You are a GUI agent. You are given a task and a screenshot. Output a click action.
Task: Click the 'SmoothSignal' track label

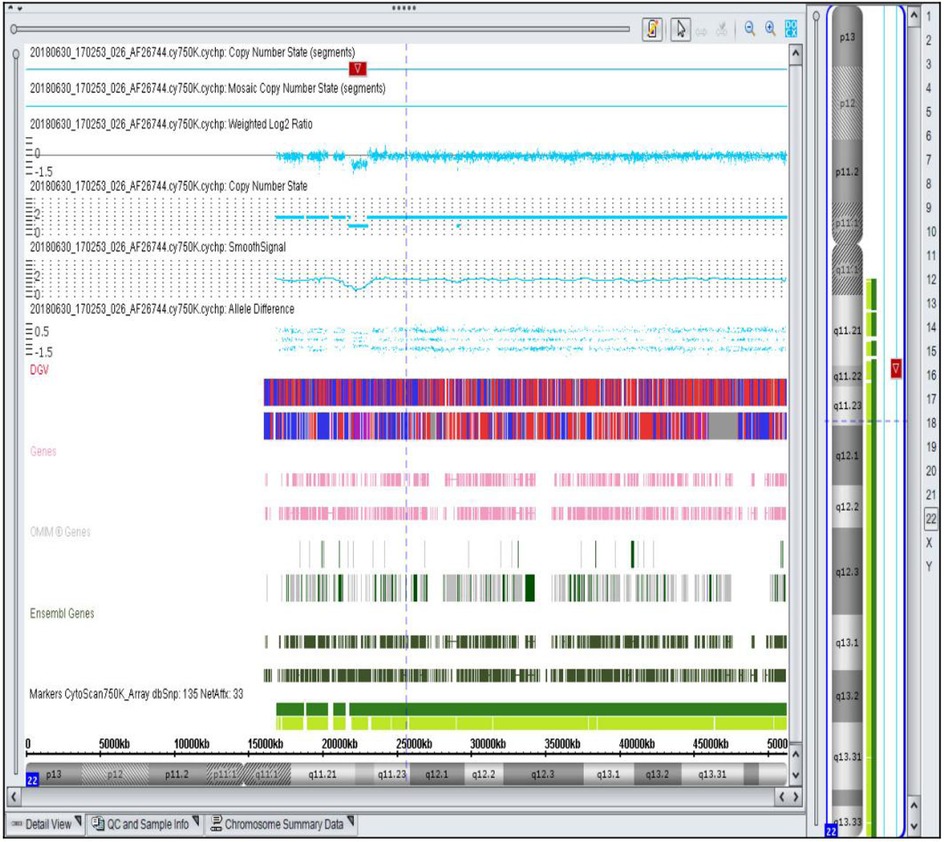[158, 247]
